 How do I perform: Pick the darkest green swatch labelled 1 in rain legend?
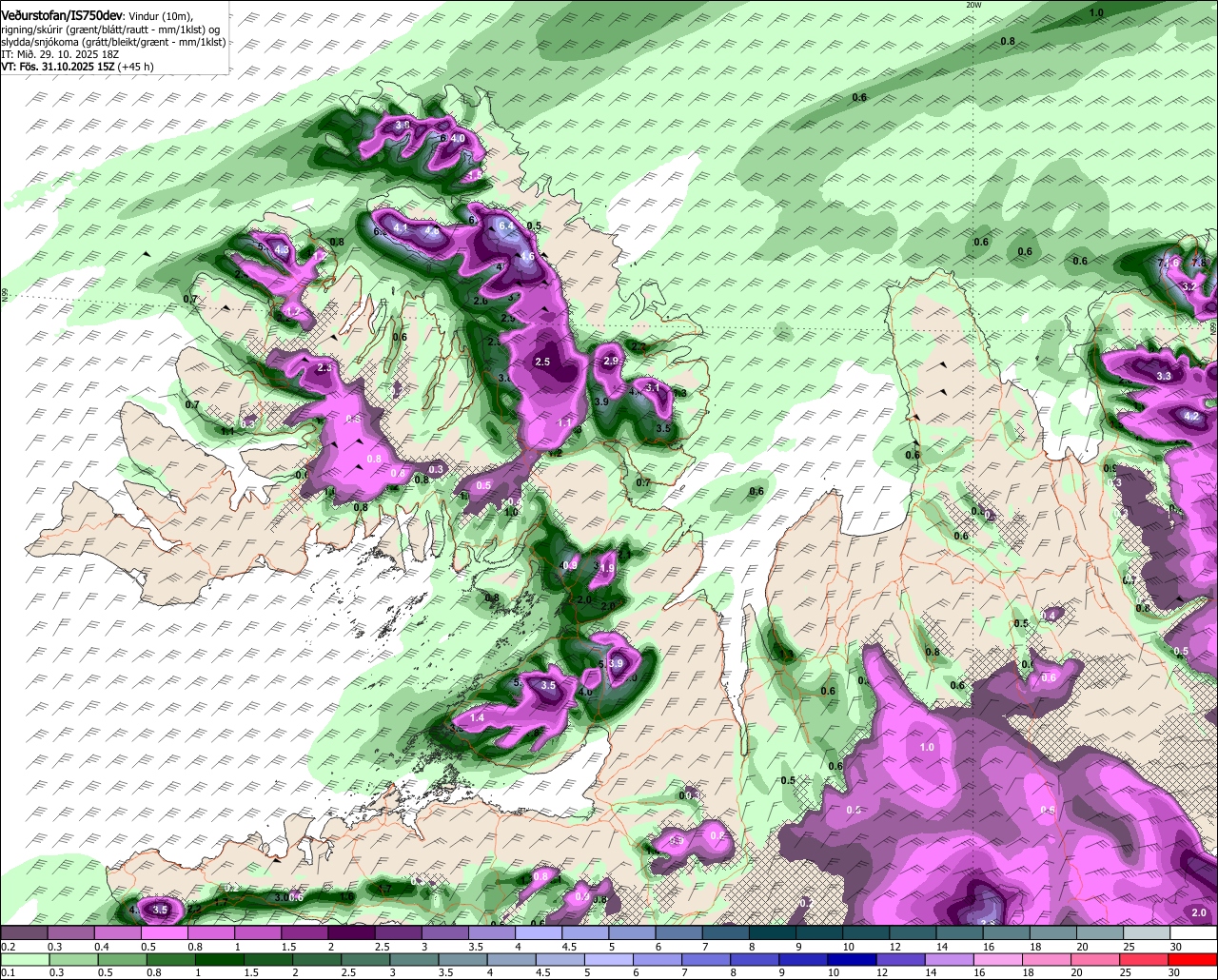coord(219,959)
